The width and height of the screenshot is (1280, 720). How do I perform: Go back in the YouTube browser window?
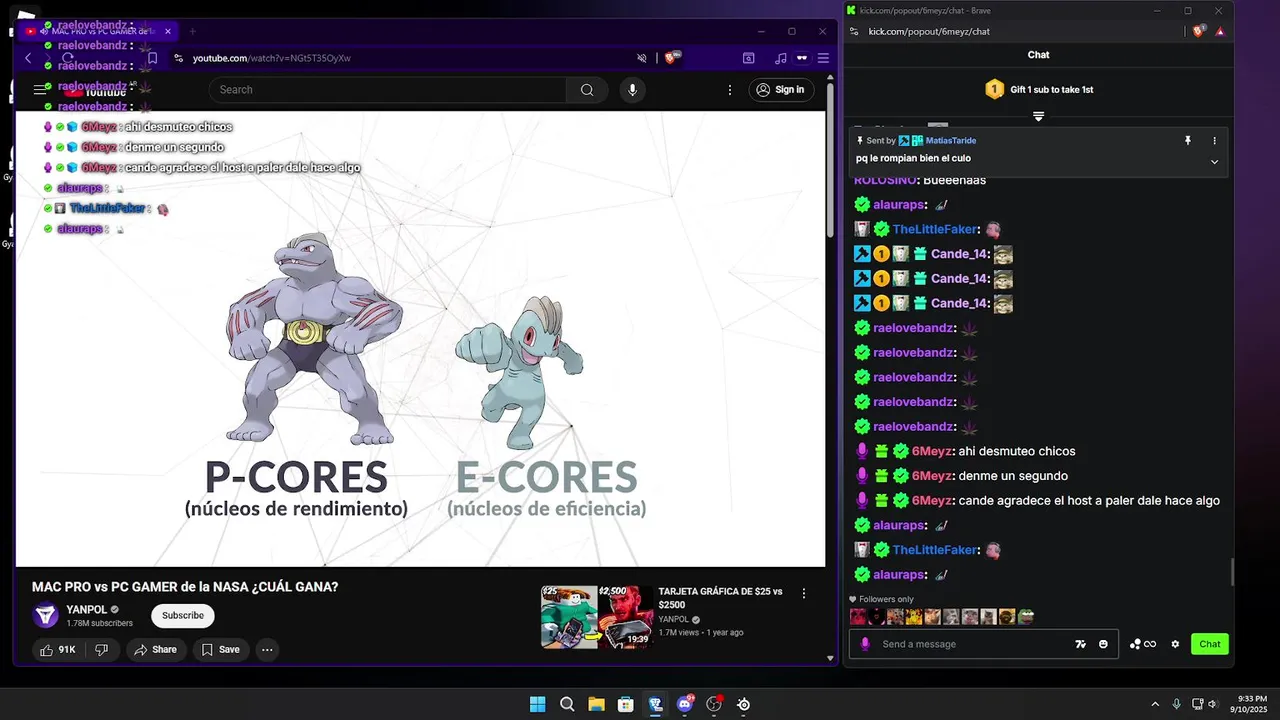tap(28, 58)
